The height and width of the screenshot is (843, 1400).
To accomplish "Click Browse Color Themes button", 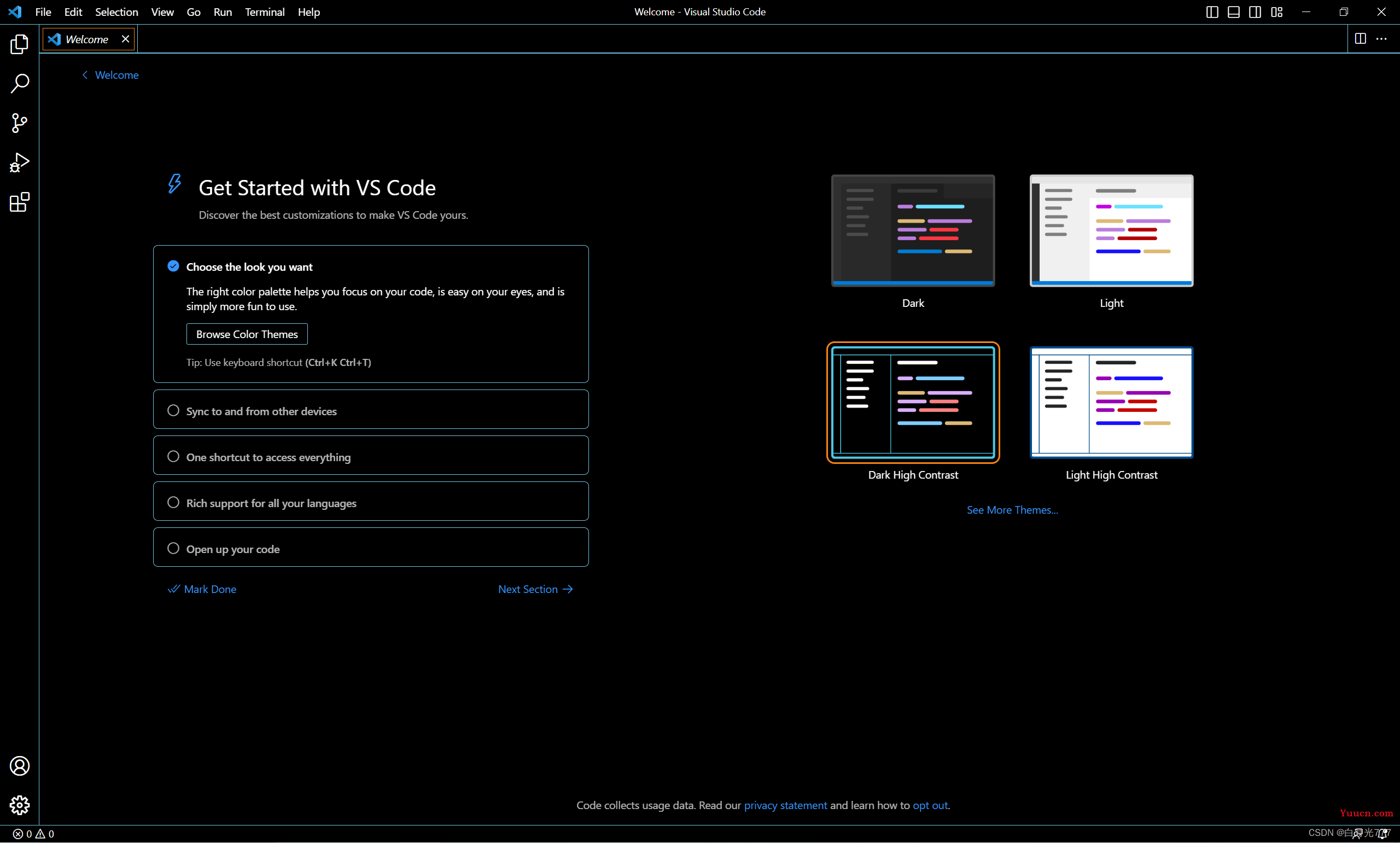I will pyautogui.click(x=247, y=334).
